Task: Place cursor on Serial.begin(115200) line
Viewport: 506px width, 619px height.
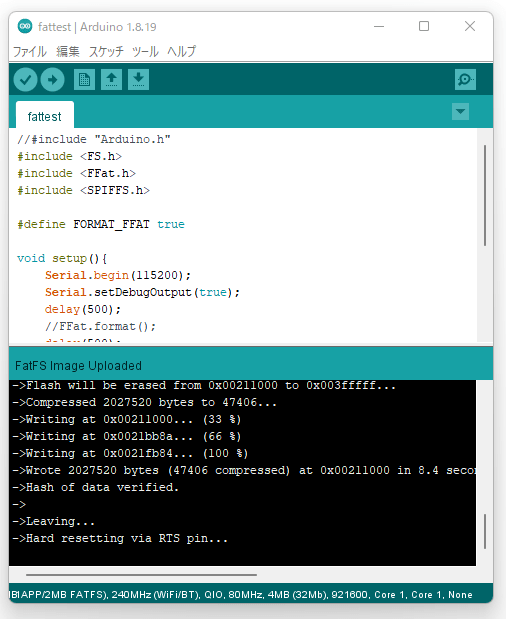Action: coord(118,275)
